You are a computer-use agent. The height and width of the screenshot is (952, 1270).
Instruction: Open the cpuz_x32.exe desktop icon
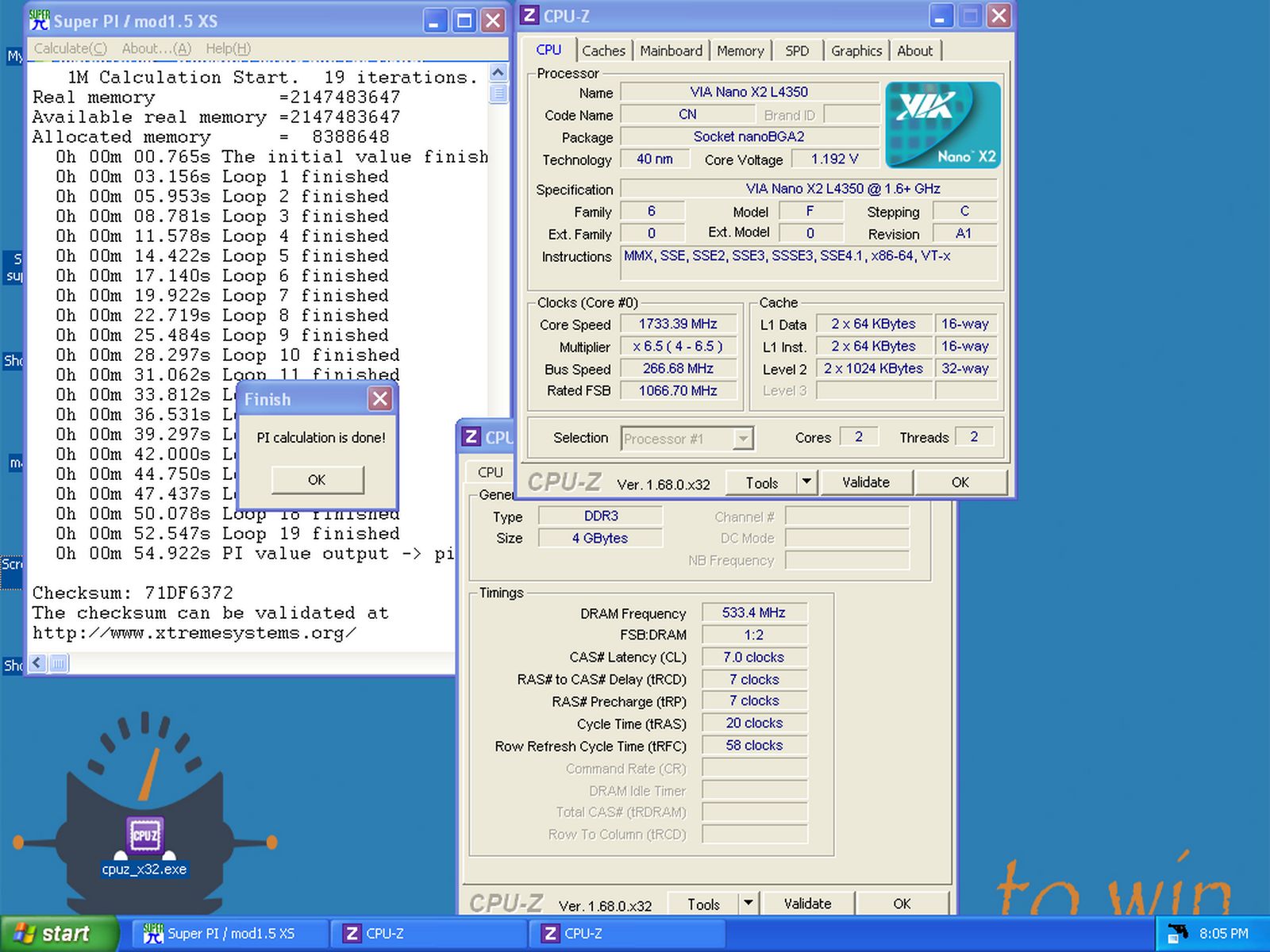144,846
